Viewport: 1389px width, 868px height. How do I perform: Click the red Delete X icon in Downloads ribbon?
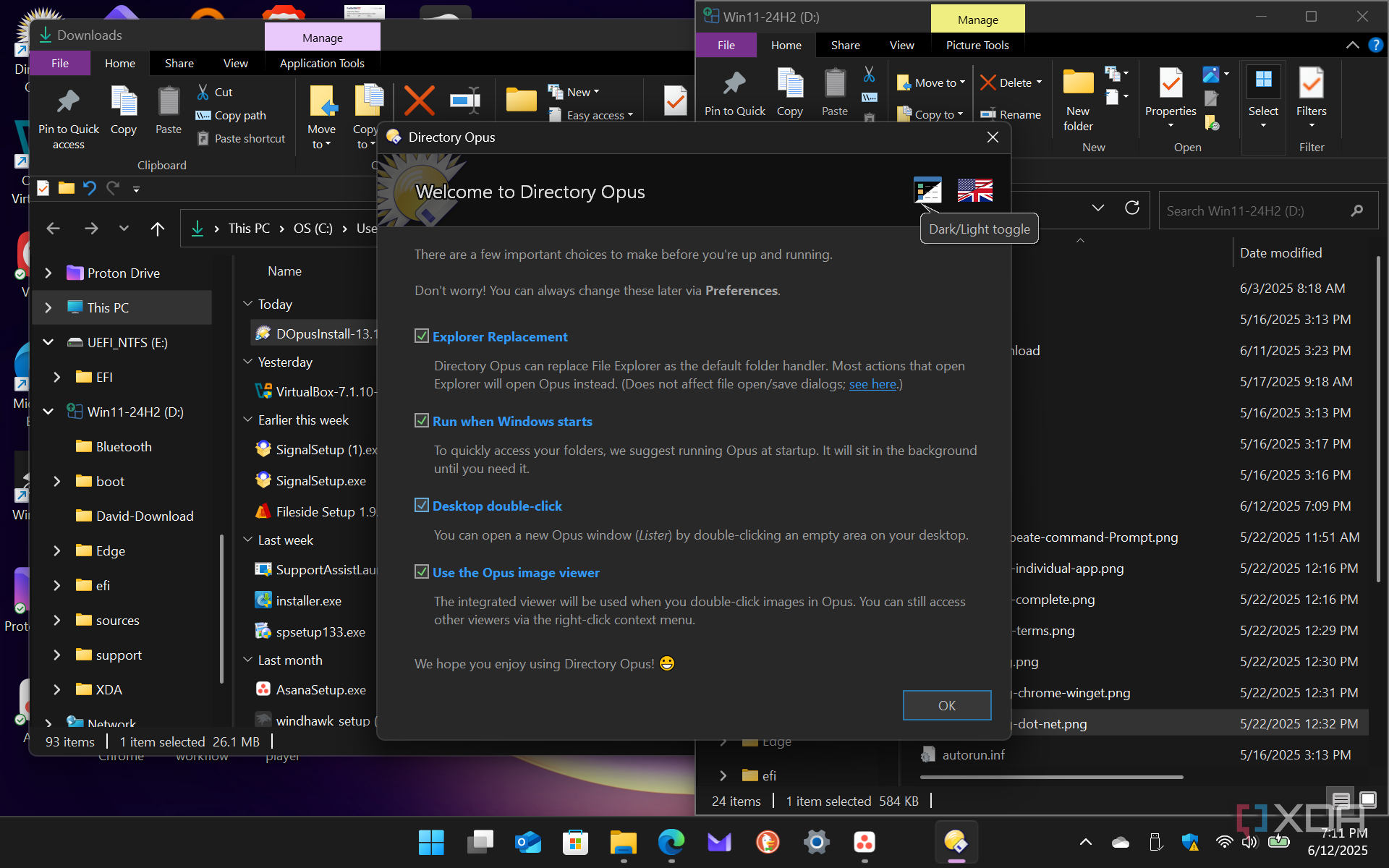tap(419, 101)
